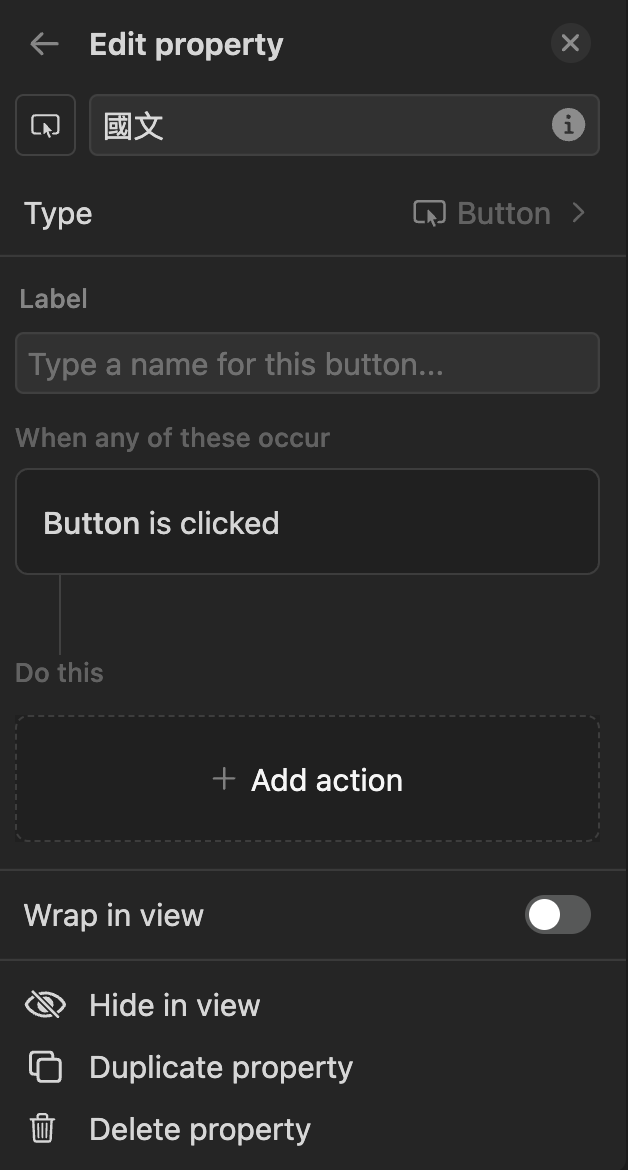Click the chevron next to Button type
The image size is (628, 1170).
click(x=578, y=212)
